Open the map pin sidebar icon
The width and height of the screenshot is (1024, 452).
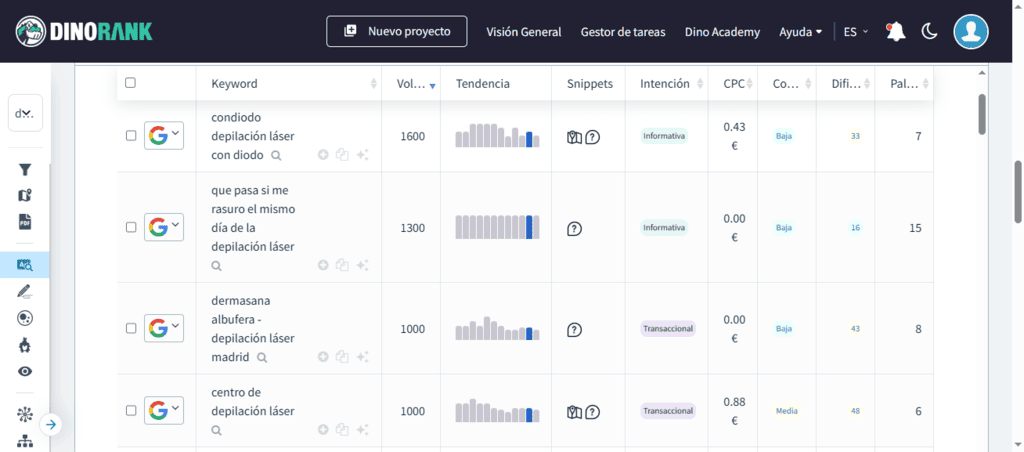pyautogui.click(x=25, y=195)
